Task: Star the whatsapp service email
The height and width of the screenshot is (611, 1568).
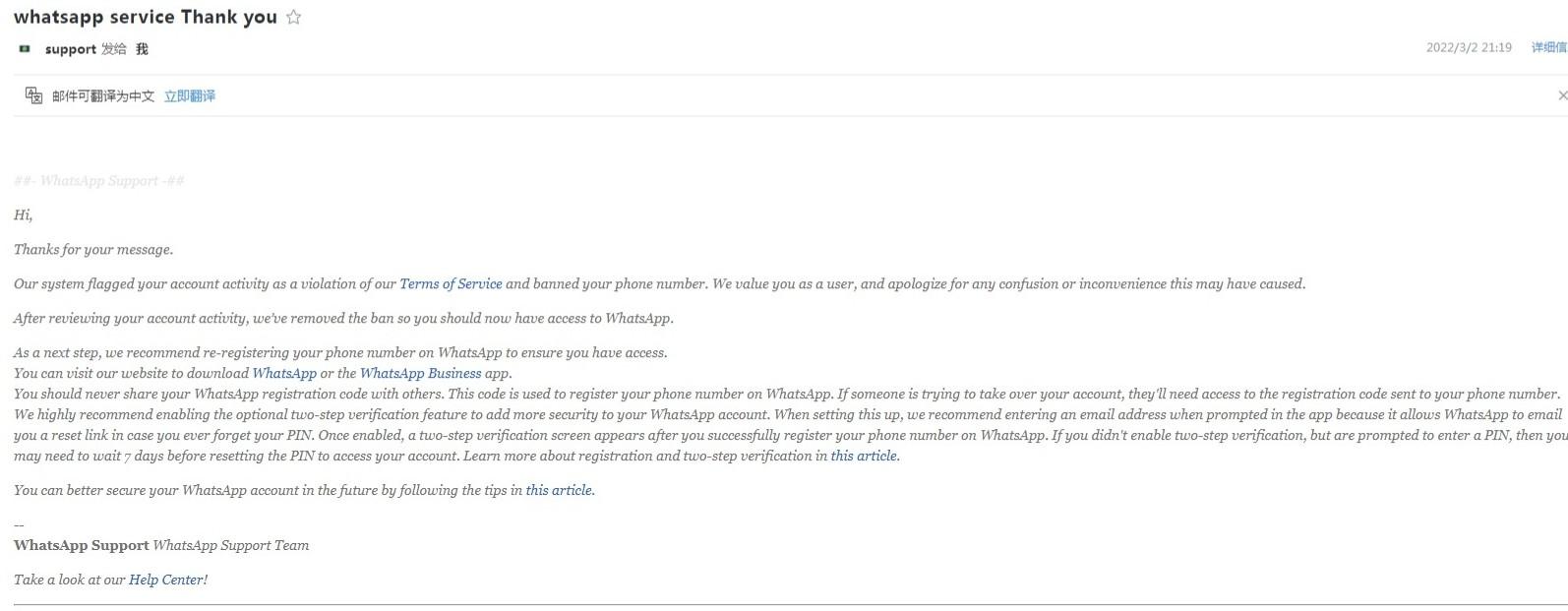Action: 293,17
